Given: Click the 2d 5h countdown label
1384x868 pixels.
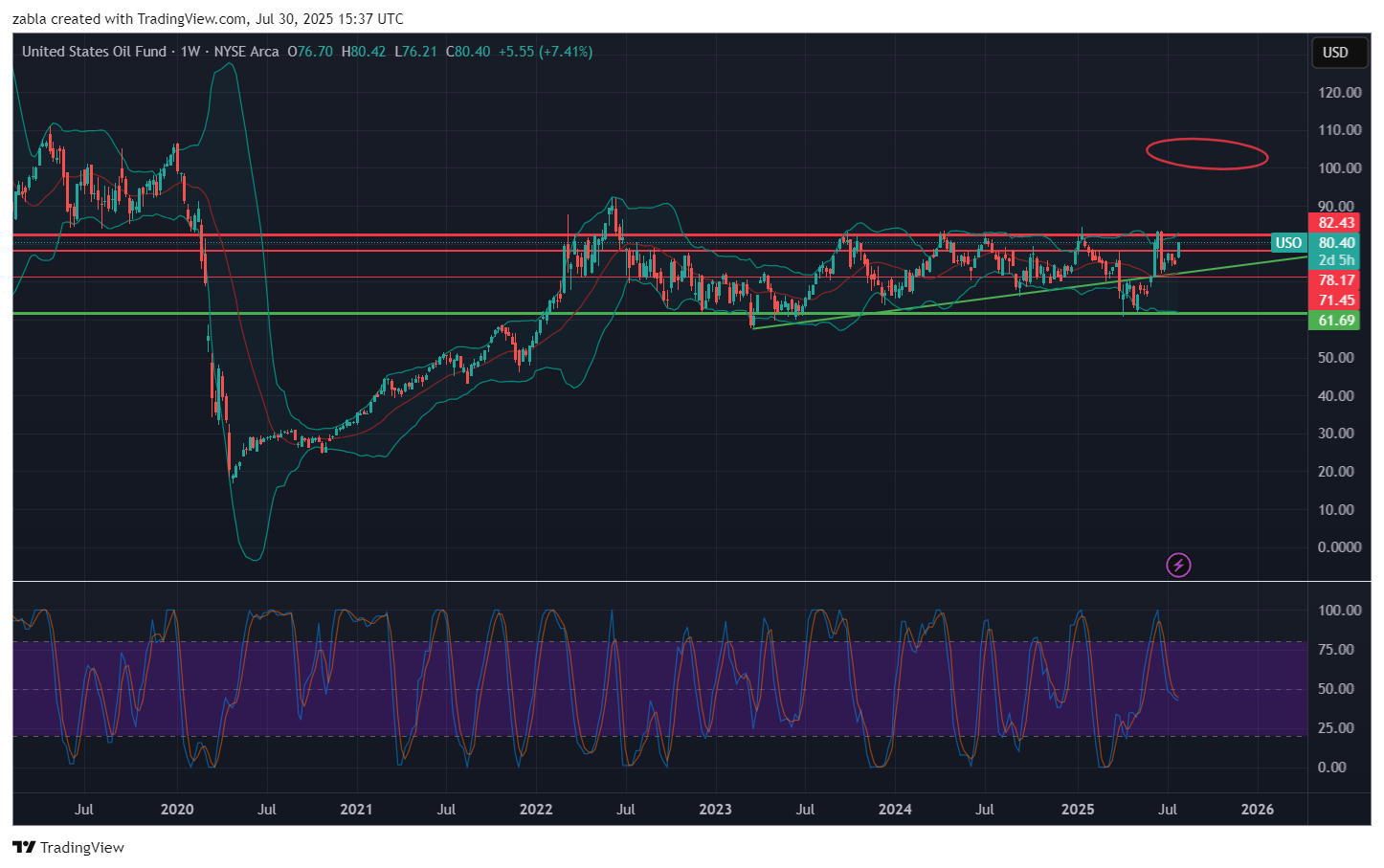Looking at the screenshot, I should pyautogui.click(x=1336, y=260).
